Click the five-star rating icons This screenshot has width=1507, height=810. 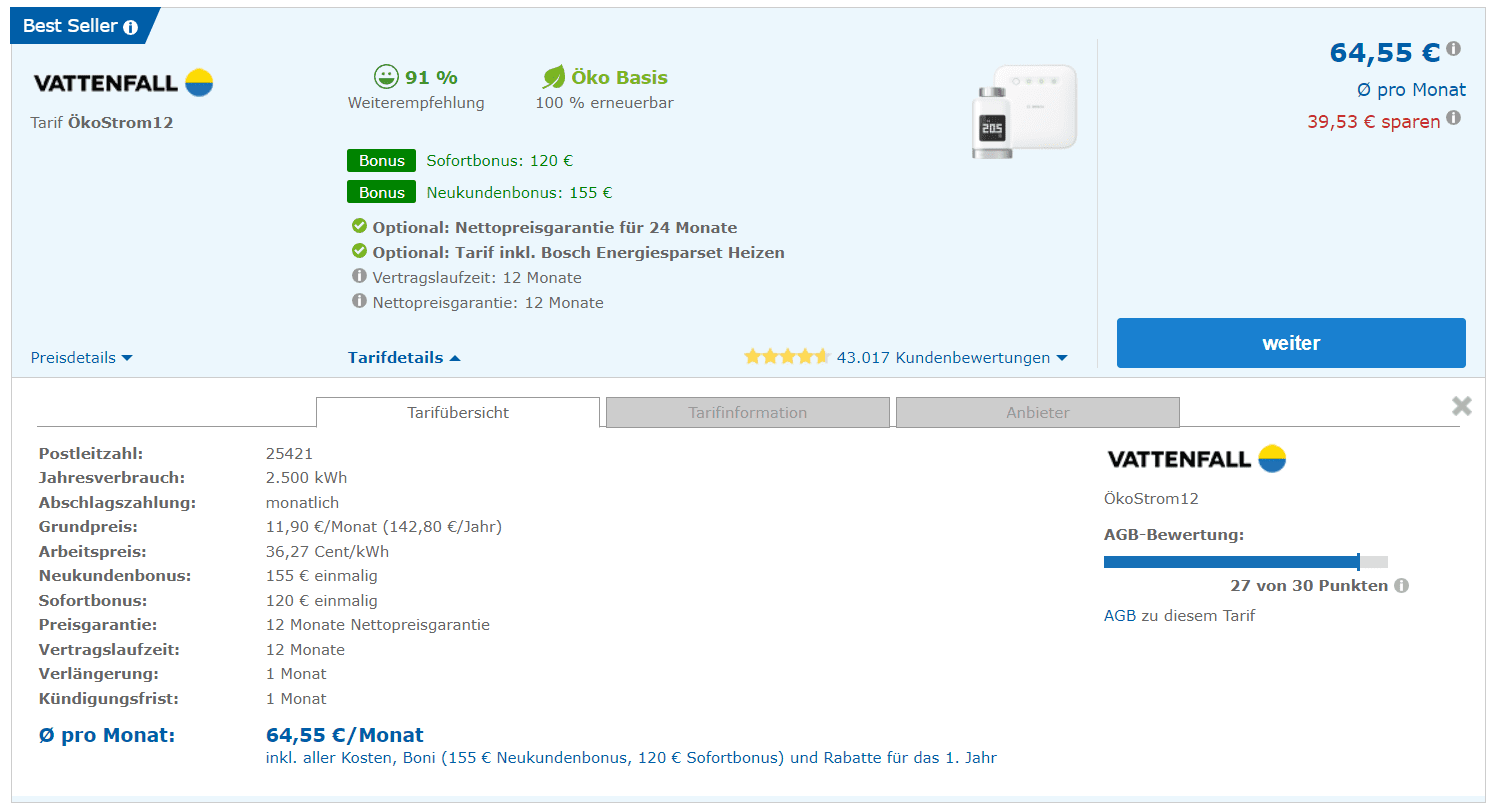pos(787,356)
